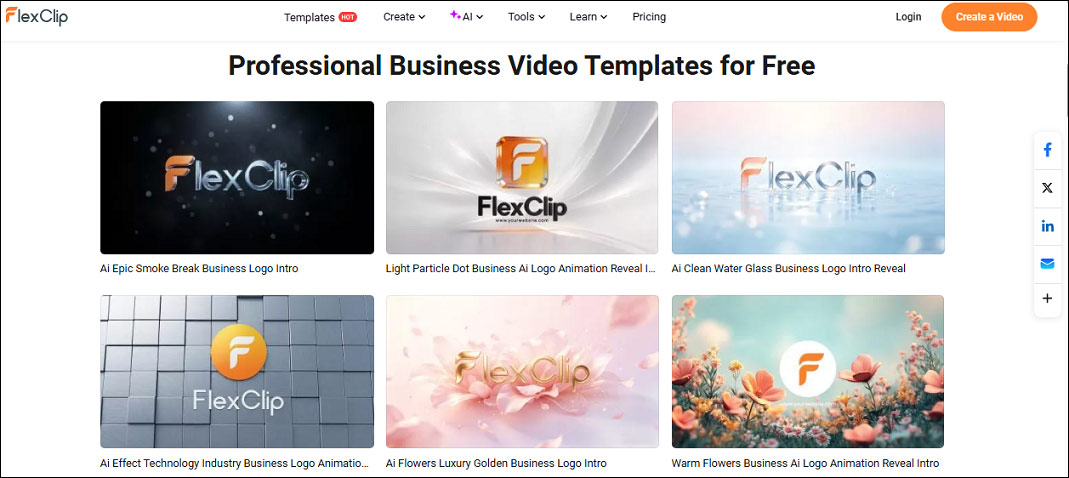Expand the Tools dropdown menu
Screen dimensions: 1069x478
coord(526,17)
